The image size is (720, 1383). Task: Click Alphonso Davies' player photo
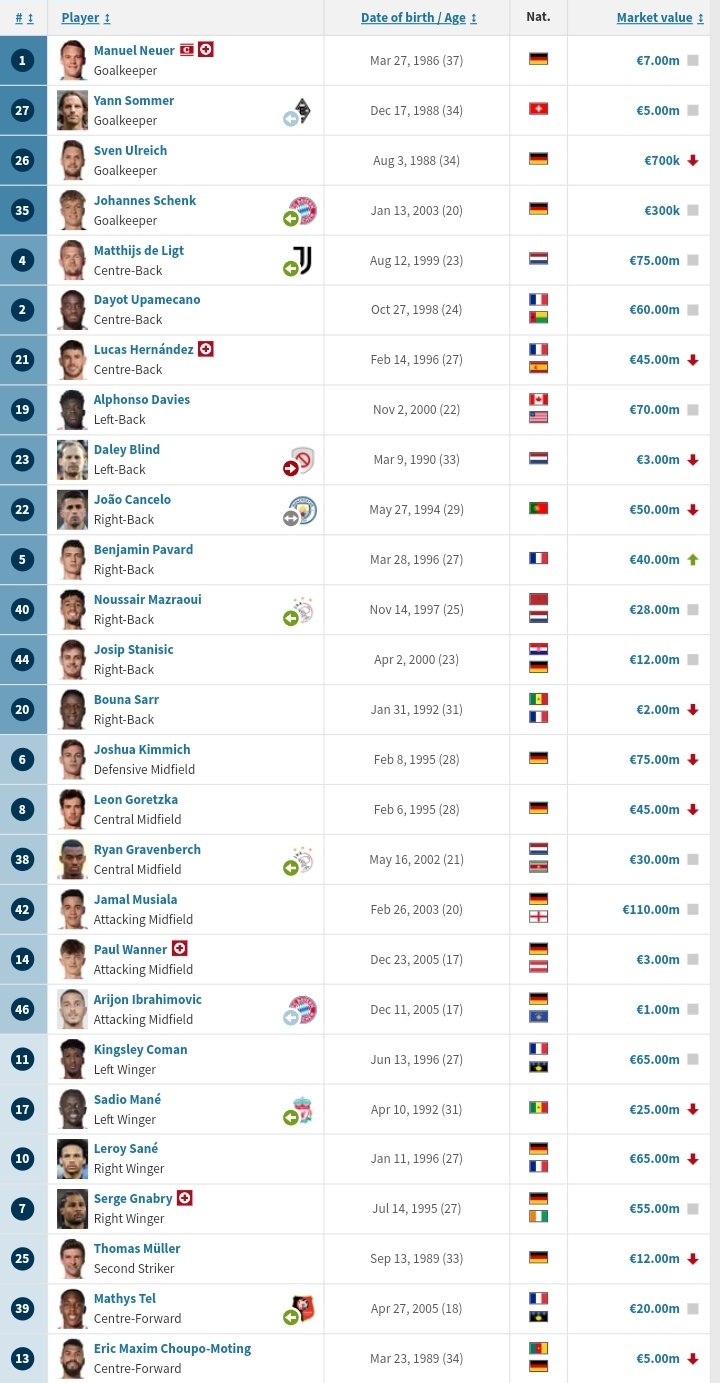click(72, 409)
